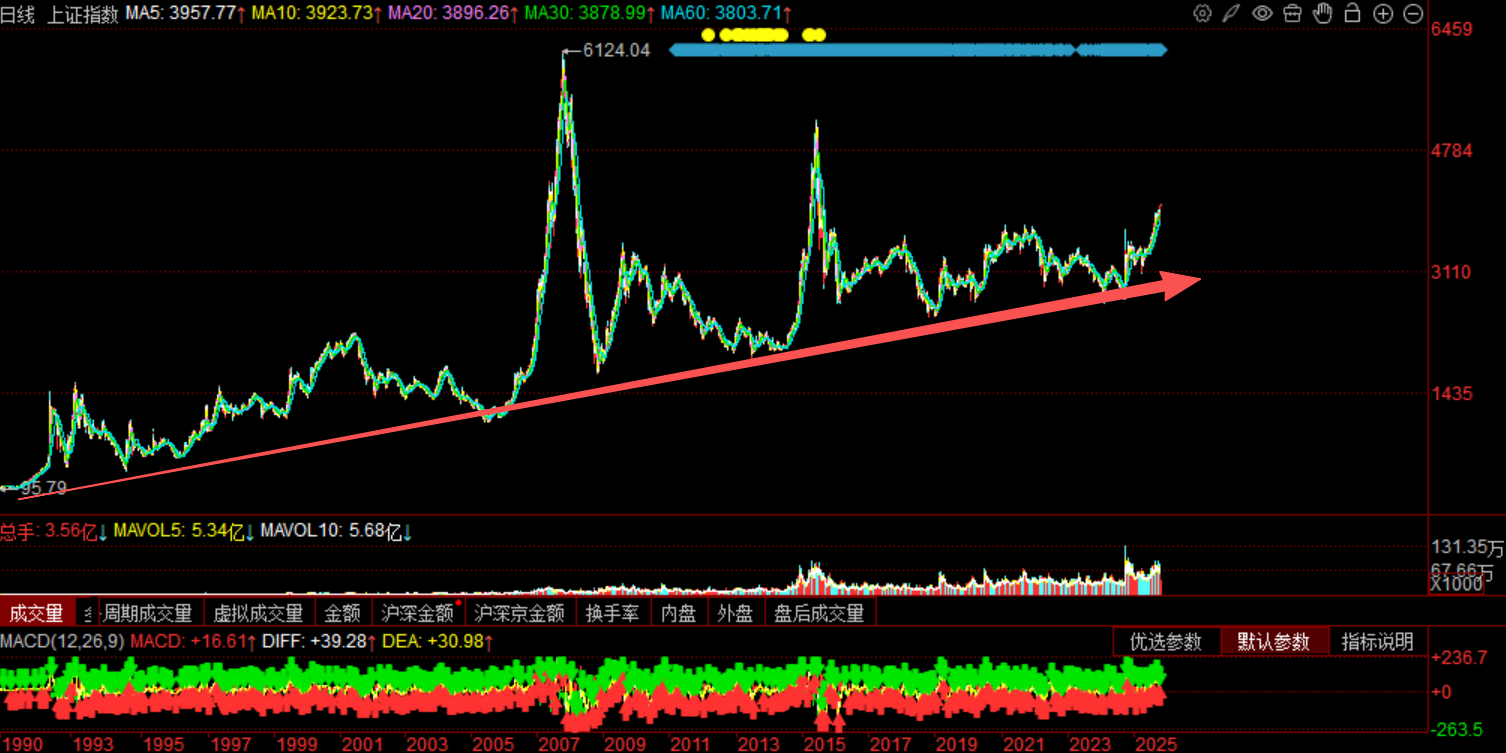Click the 优选参数 button

1166,642
